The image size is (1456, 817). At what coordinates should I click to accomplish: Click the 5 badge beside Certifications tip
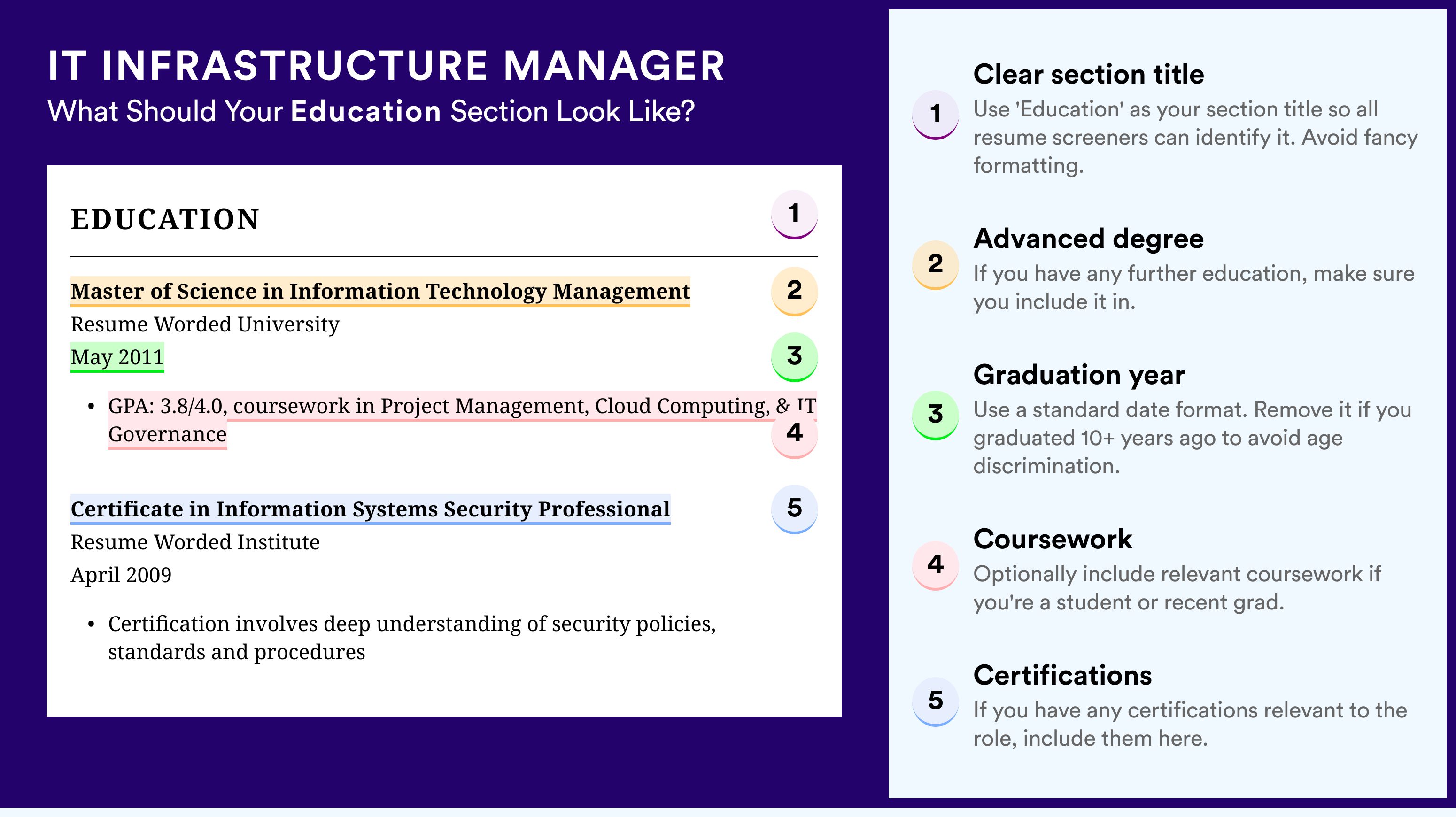click(x=935, y=701)
